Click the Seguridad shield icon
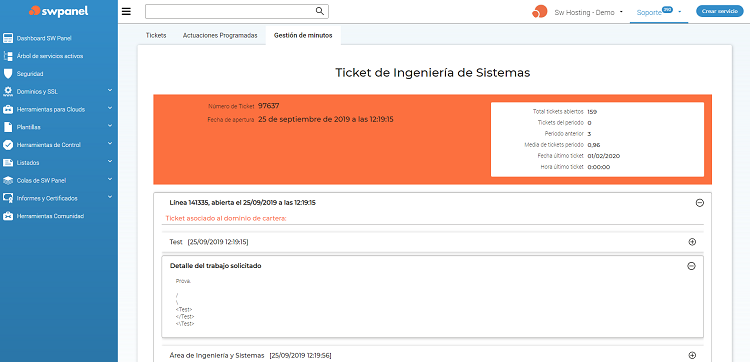The width and height of the screenshot is (750, 362). (x=8, y=74)
